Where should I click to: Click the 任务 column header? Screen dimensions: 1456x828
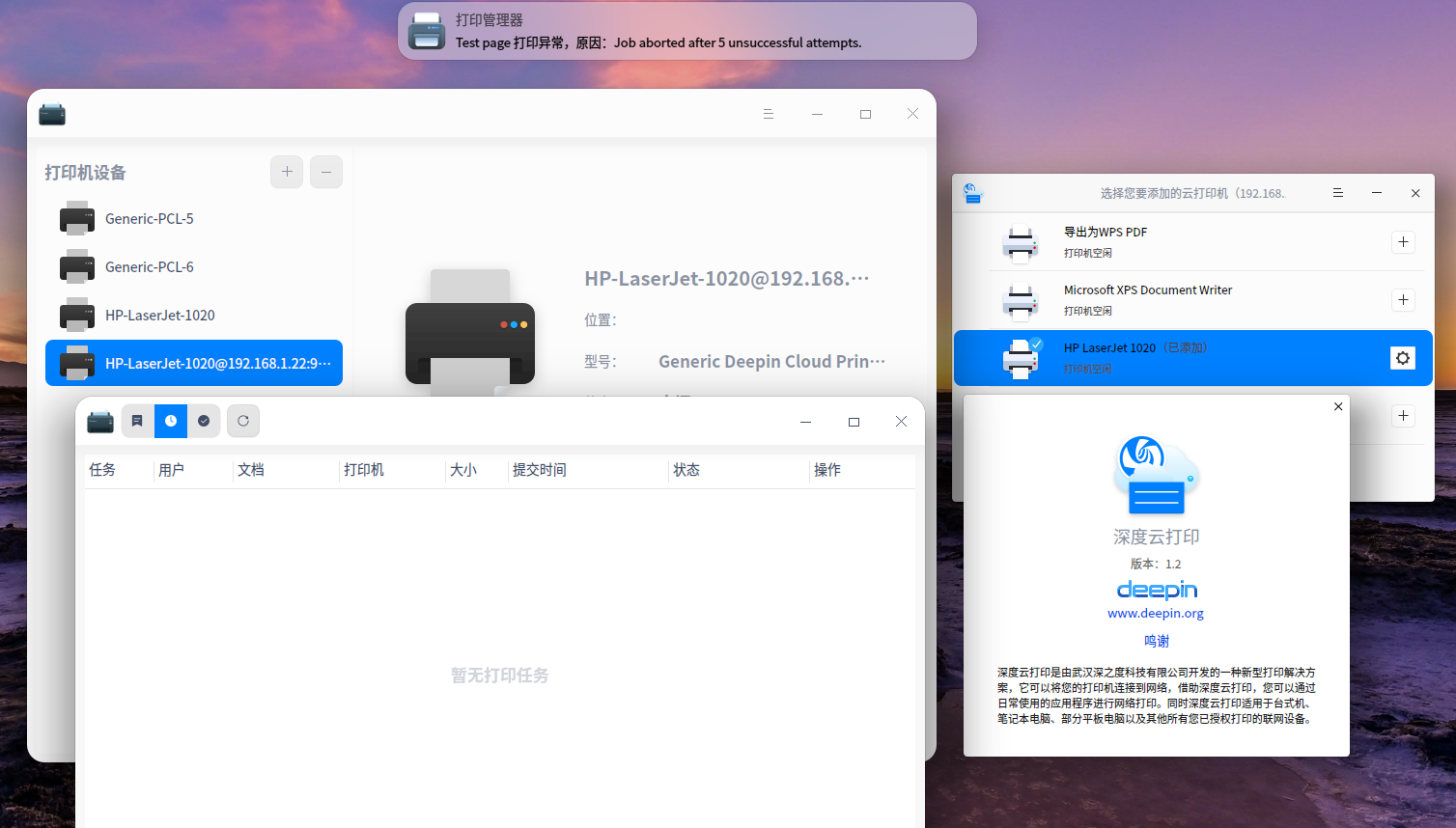click(102, 470)
